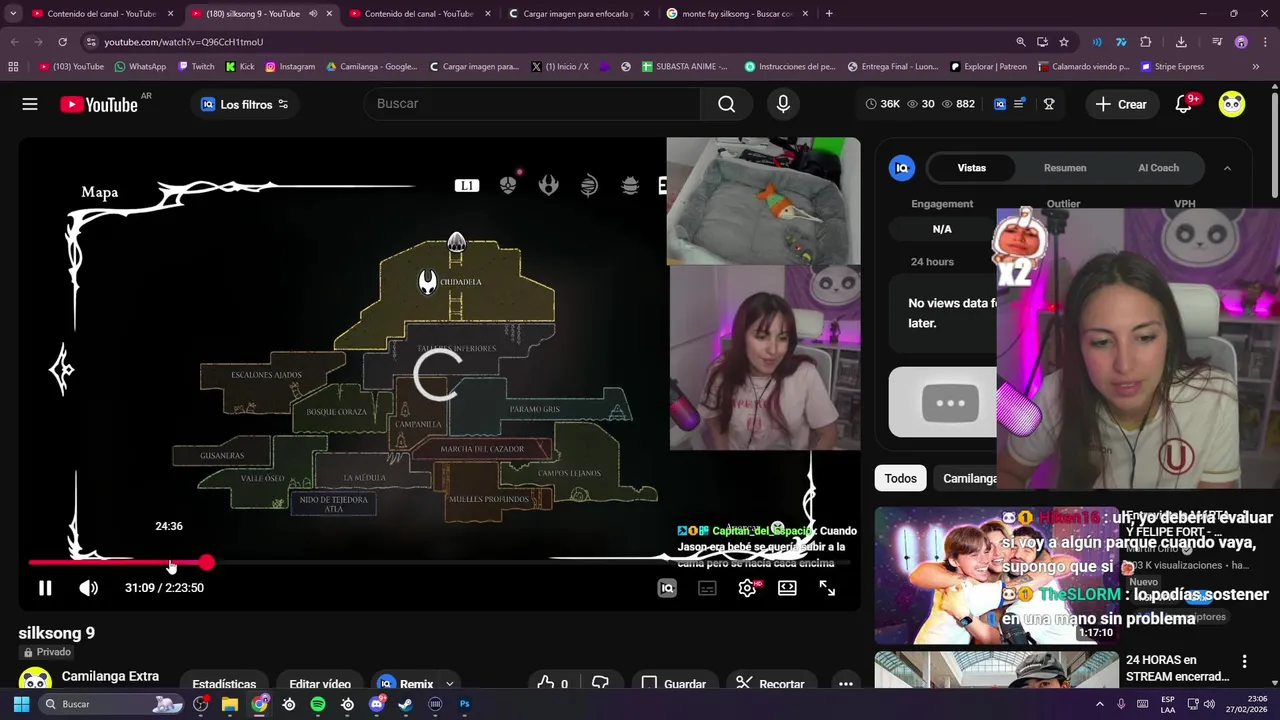Screen dimensions: 1280x720
Task: Open Steam from the taskbar
Action: coord(405,704)
